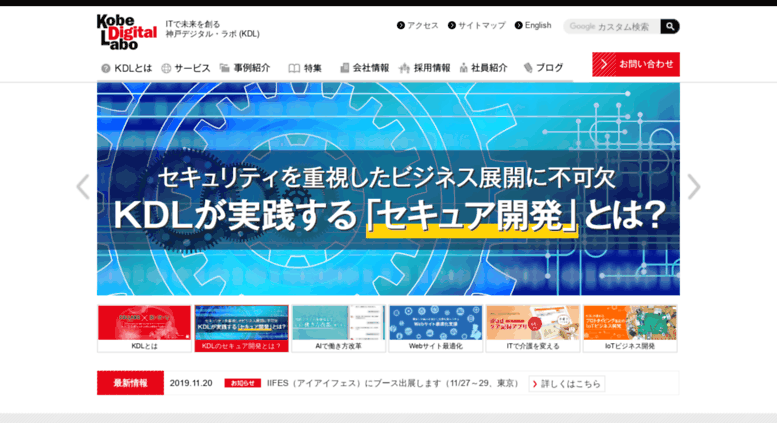This screenshot has height=423, width=777.
Task: Click the セキュア開発 hero banner image
Action: [388, 189]
